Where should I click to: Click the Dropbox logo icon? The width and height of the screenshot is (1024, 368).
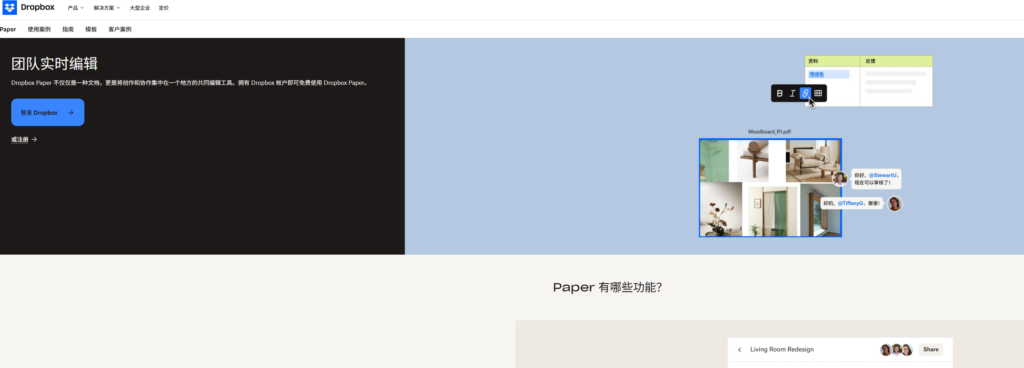[x=10, y=8]
